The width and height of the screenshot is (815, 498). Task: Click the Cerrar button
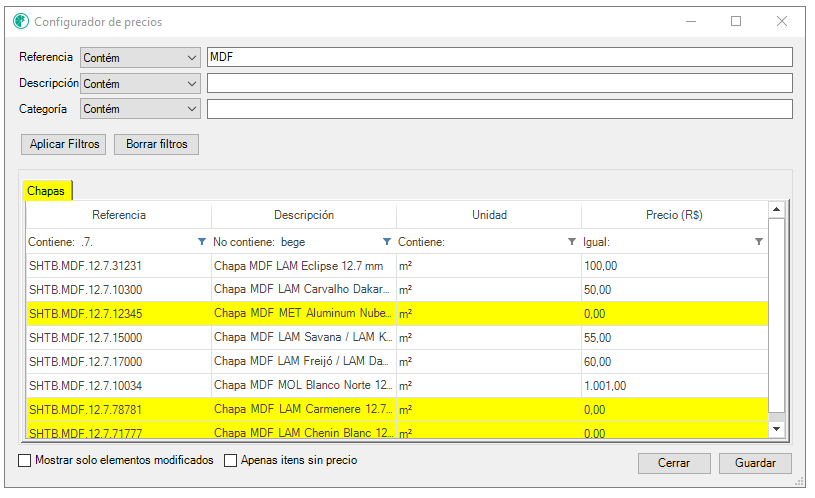tap(674, 464)
